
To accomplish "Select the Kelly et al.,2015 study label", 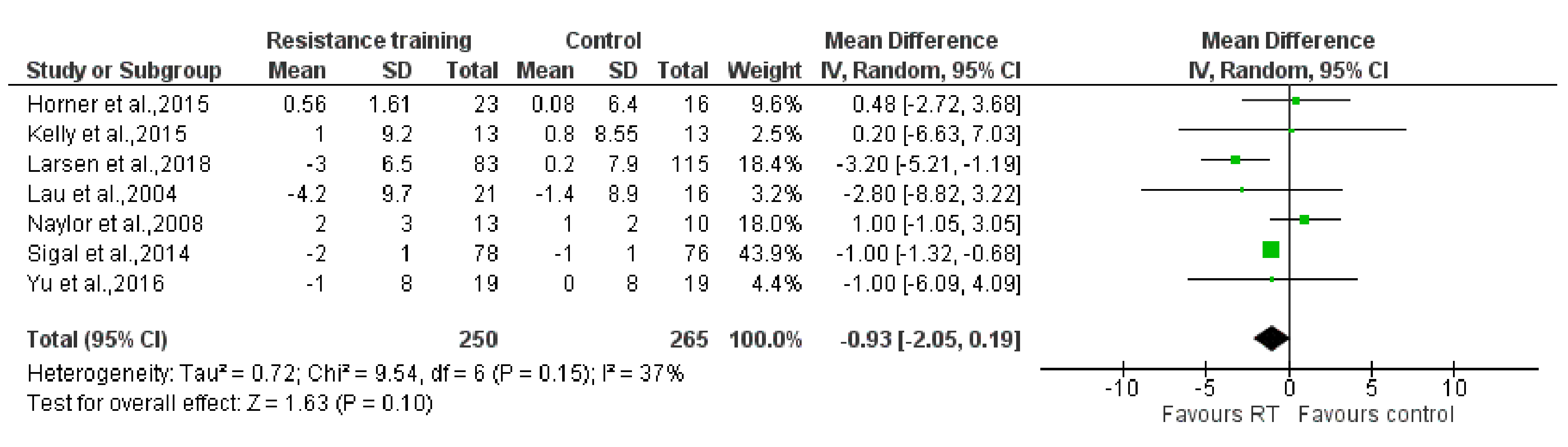I will coord(107,134).
